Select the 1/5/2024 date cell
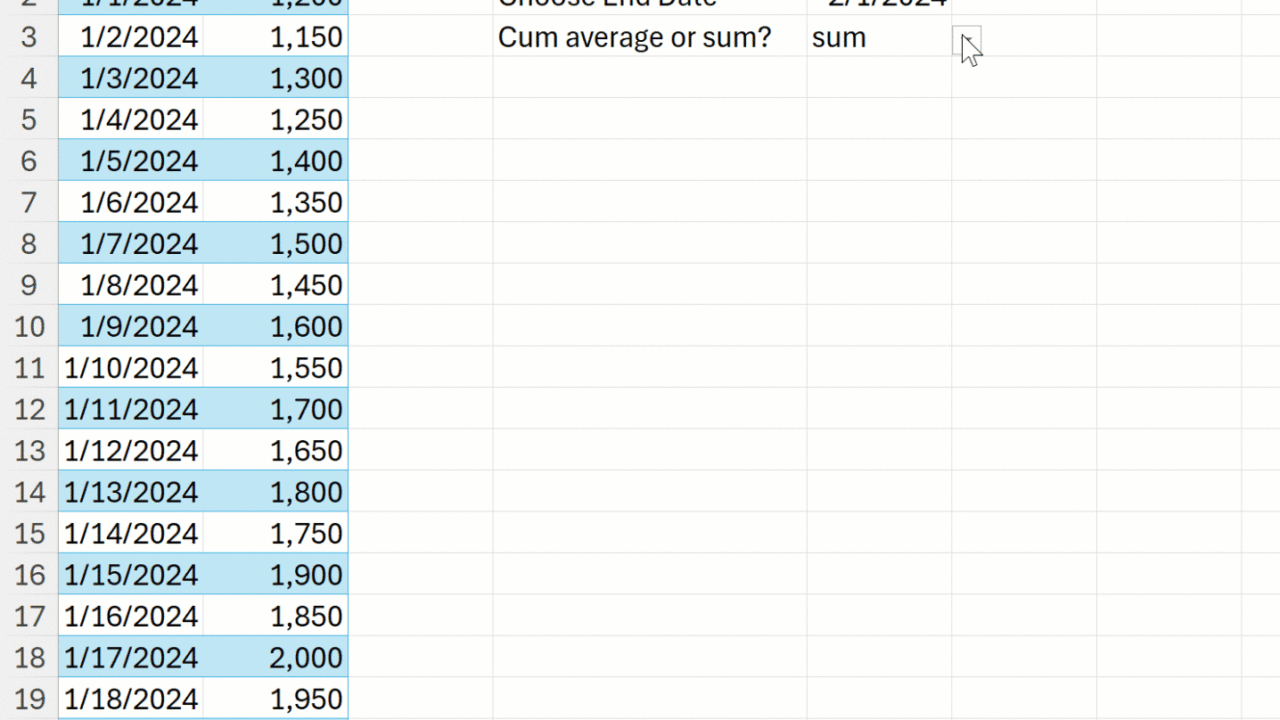 (x=131, y=161)
